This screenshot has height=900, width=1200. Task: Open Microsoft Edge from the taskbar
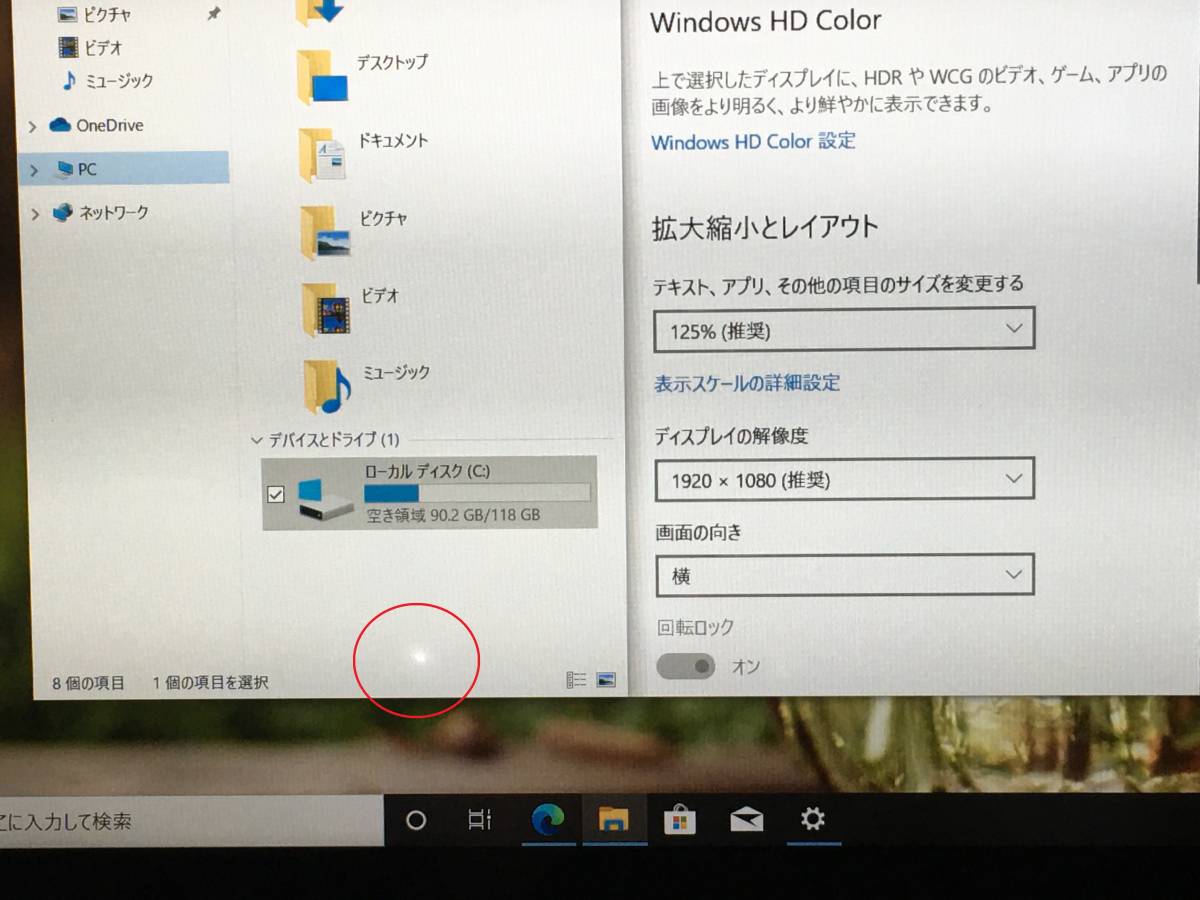[x=549, y=820]
